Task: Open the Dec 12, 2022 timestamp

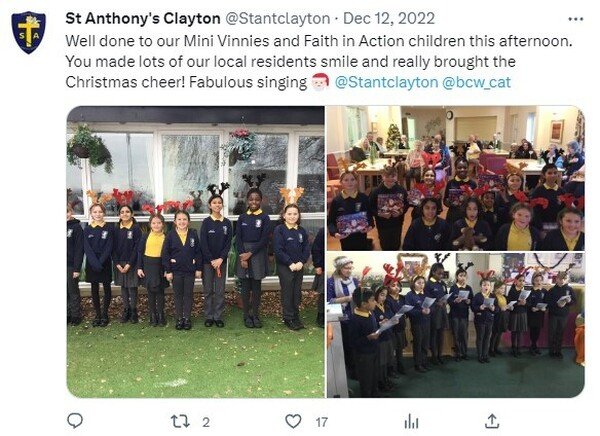Action: click(x=389, y=18)
